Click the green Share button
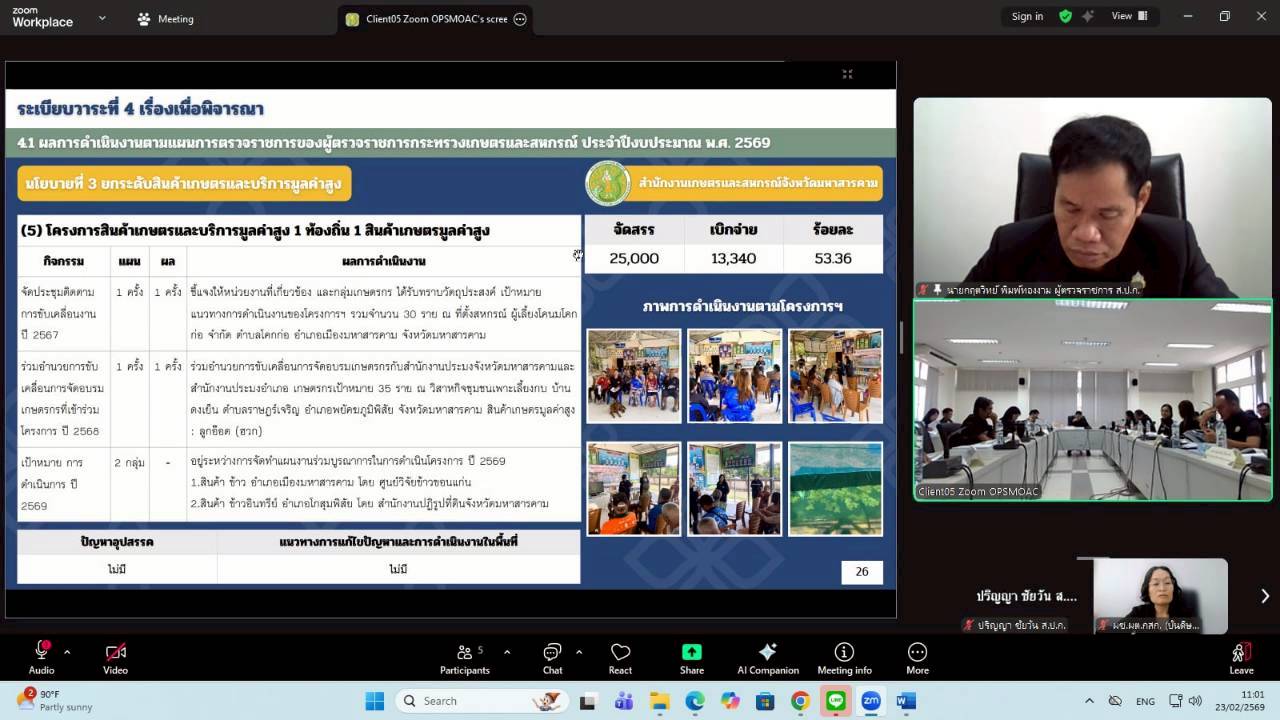Screen dimensions: 1280x720 pos(691,657)
